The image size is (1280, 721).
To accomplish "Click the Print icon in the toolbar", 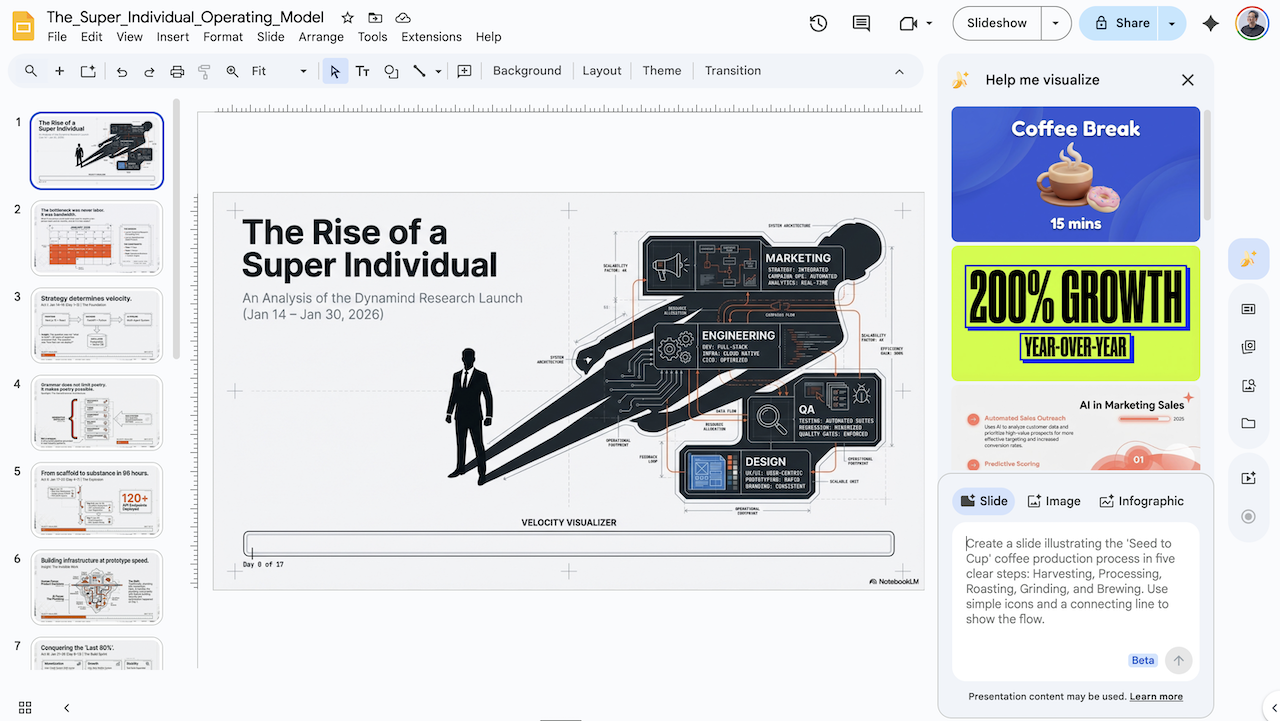I will (177, 71).
